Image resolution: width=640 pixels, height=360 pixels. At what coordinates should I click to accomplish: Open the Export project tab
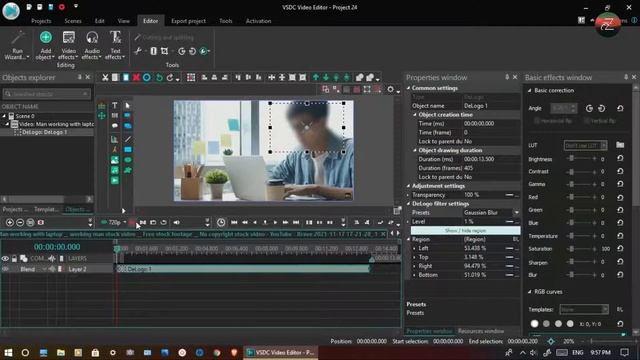point(188,21)
